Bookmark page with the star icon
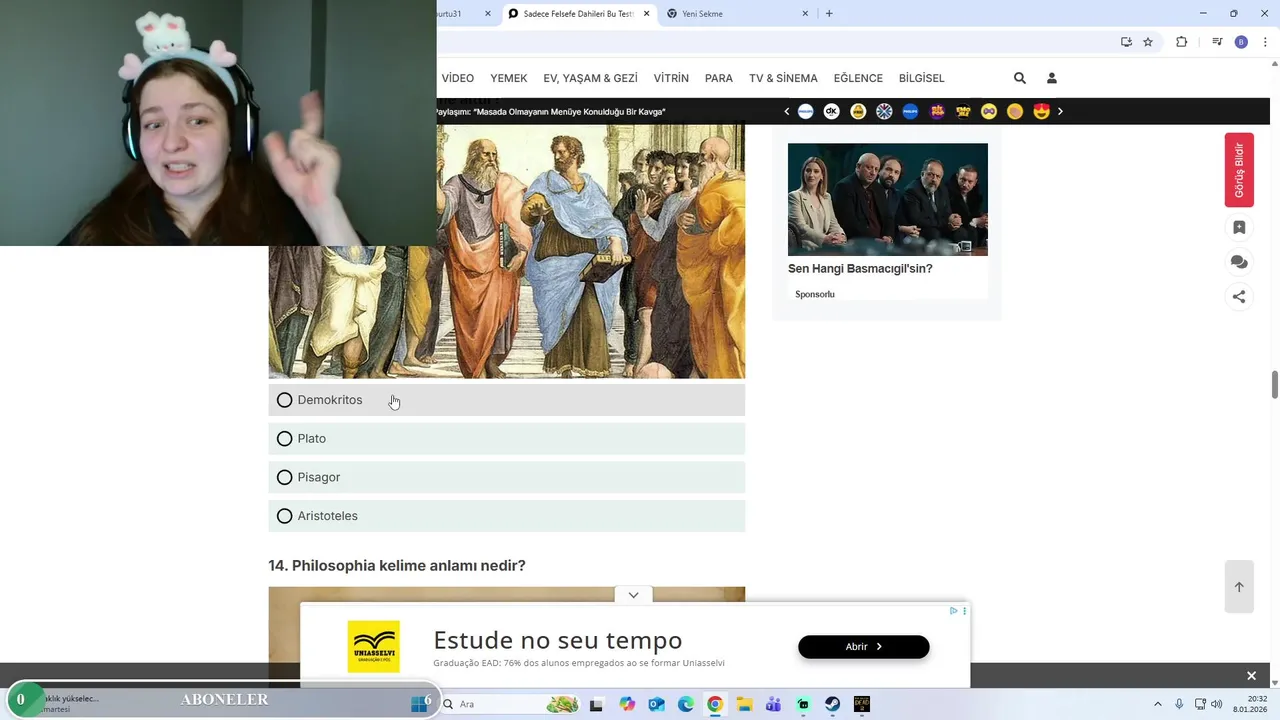This screenshot has height=720, width=1280. 1148,42
